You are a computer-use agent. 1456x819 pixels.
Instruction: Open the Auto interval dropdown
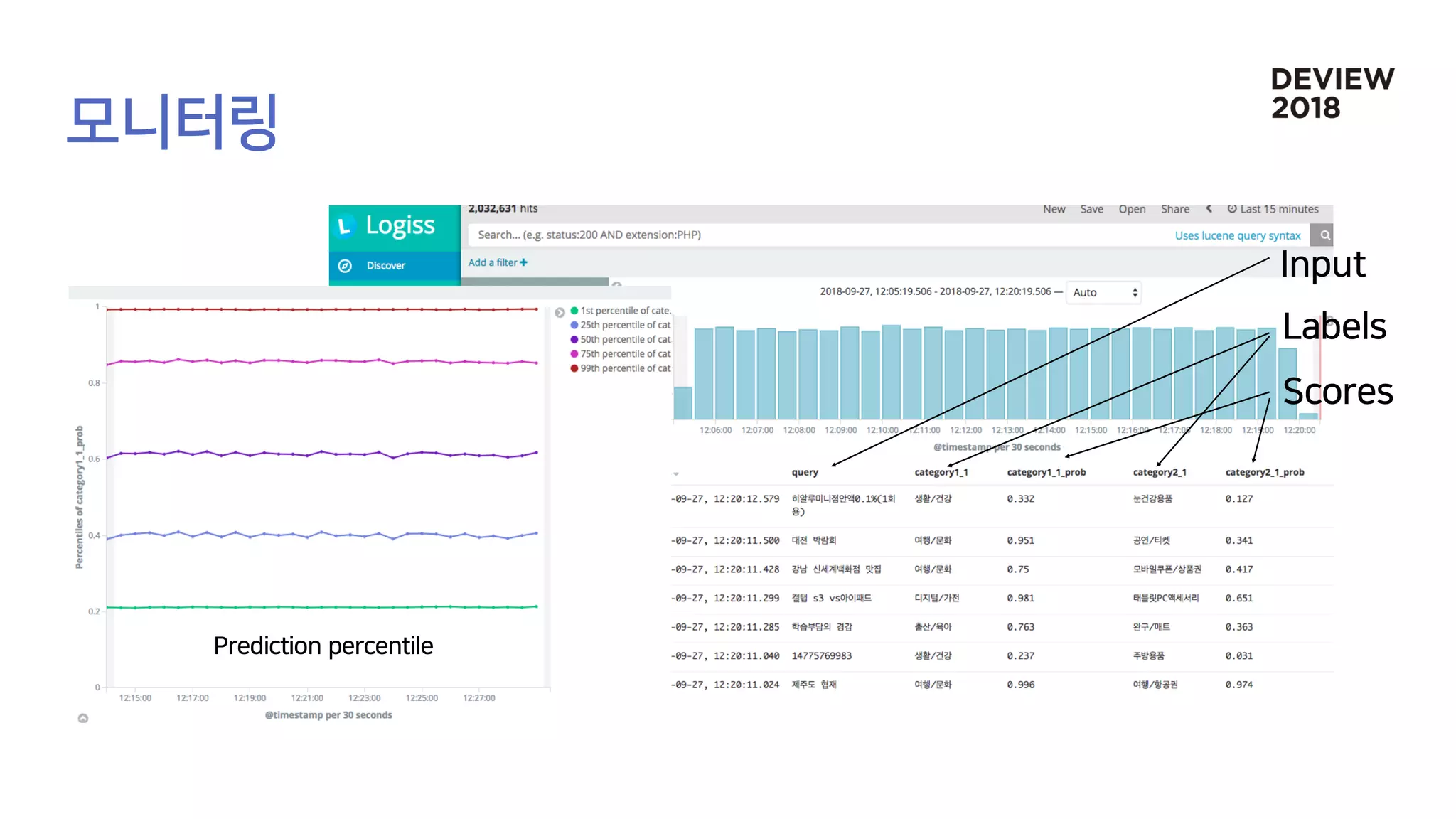pos(1104,292)
